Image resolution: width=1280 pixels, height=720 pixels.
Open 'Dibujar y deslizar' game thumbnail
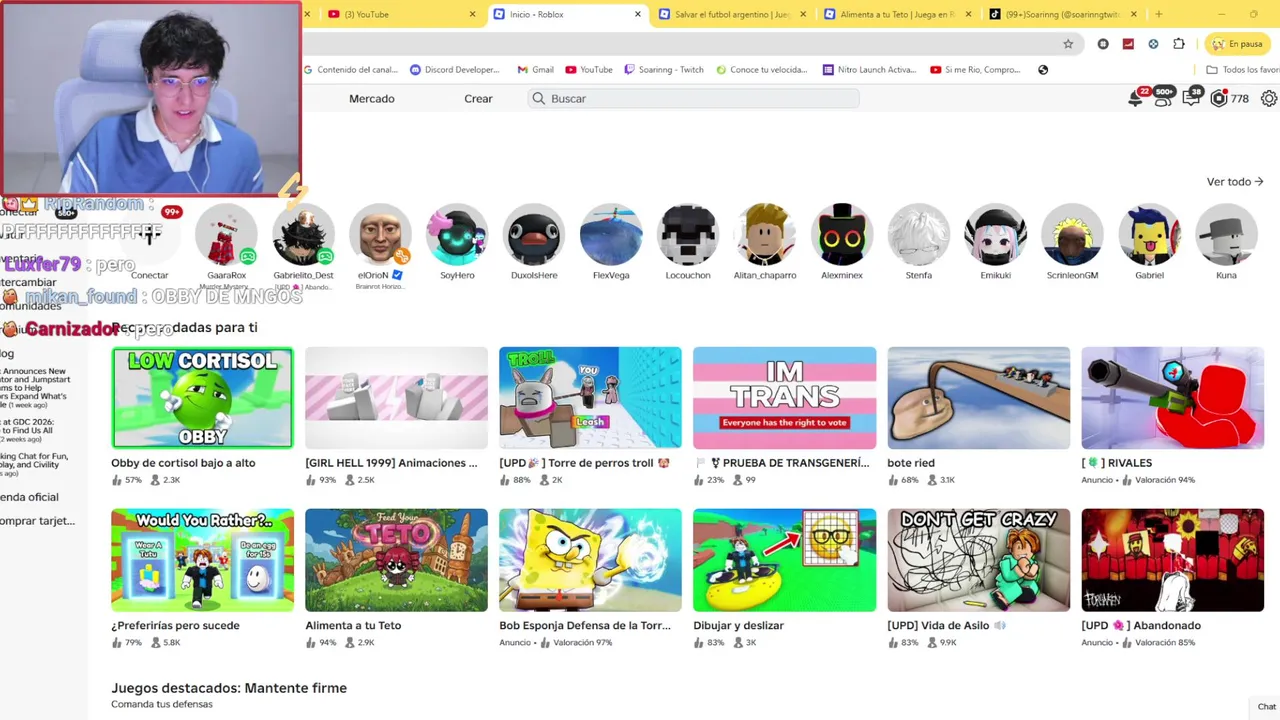[x=784, y=560]
